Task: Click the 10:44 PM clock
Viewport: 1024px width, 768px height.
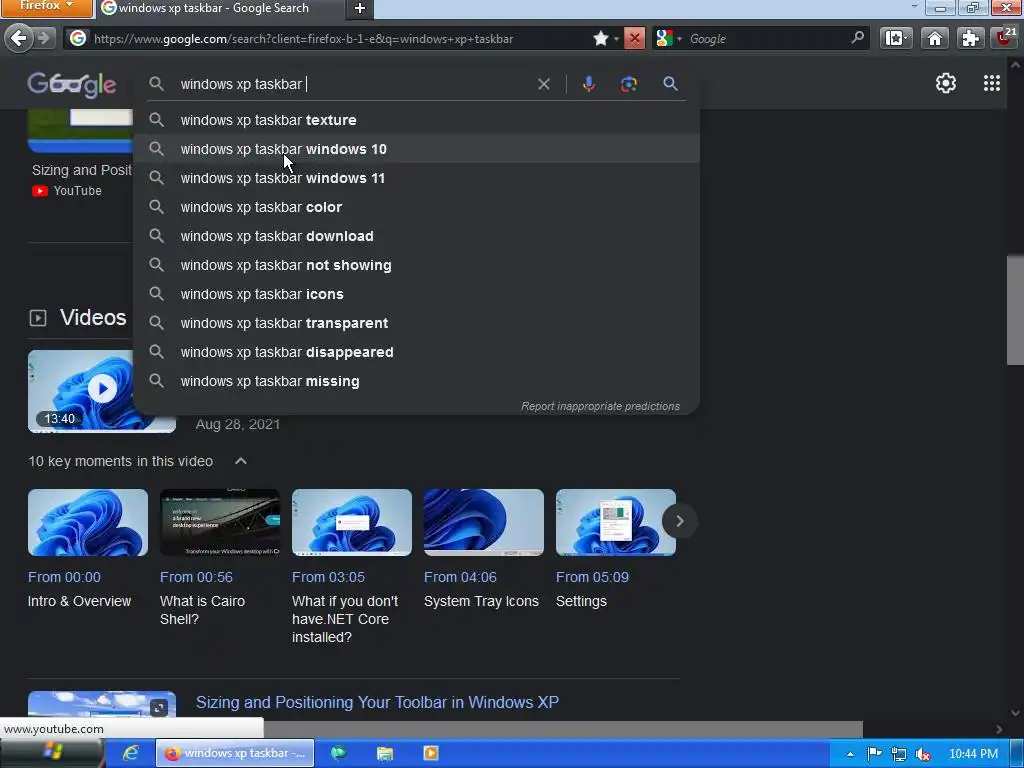Action: click(x=973, y=754)
